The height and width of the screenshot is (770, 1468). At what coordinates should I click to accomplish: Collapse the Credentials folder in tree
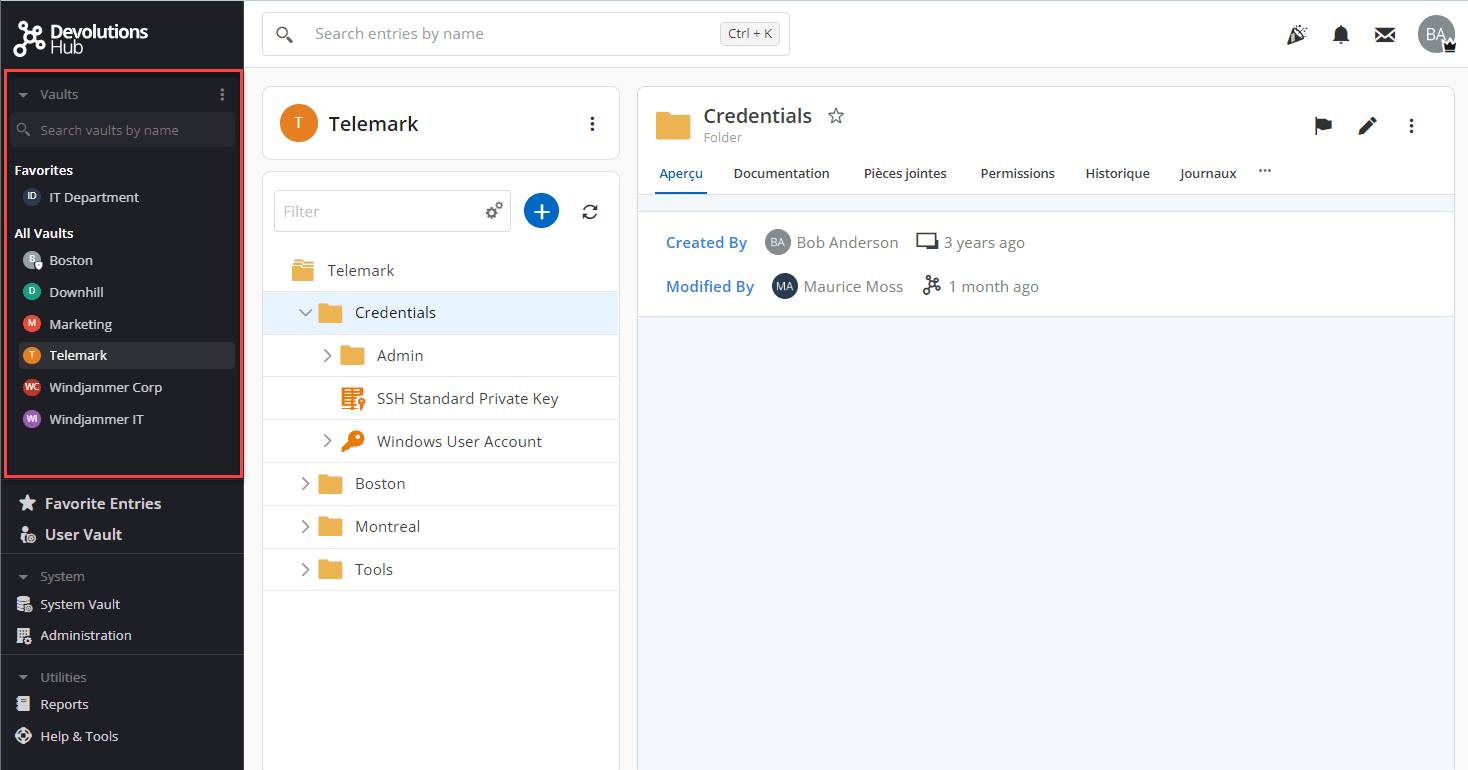[306, 313]
